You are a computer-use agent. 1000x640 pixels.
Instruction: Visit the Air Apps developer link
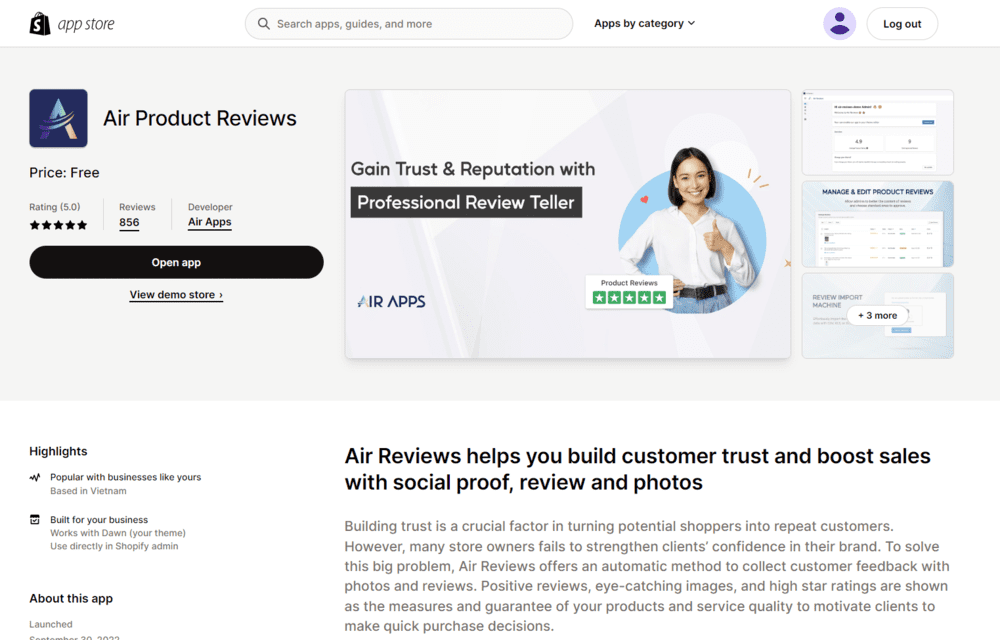tap(210, 223)
